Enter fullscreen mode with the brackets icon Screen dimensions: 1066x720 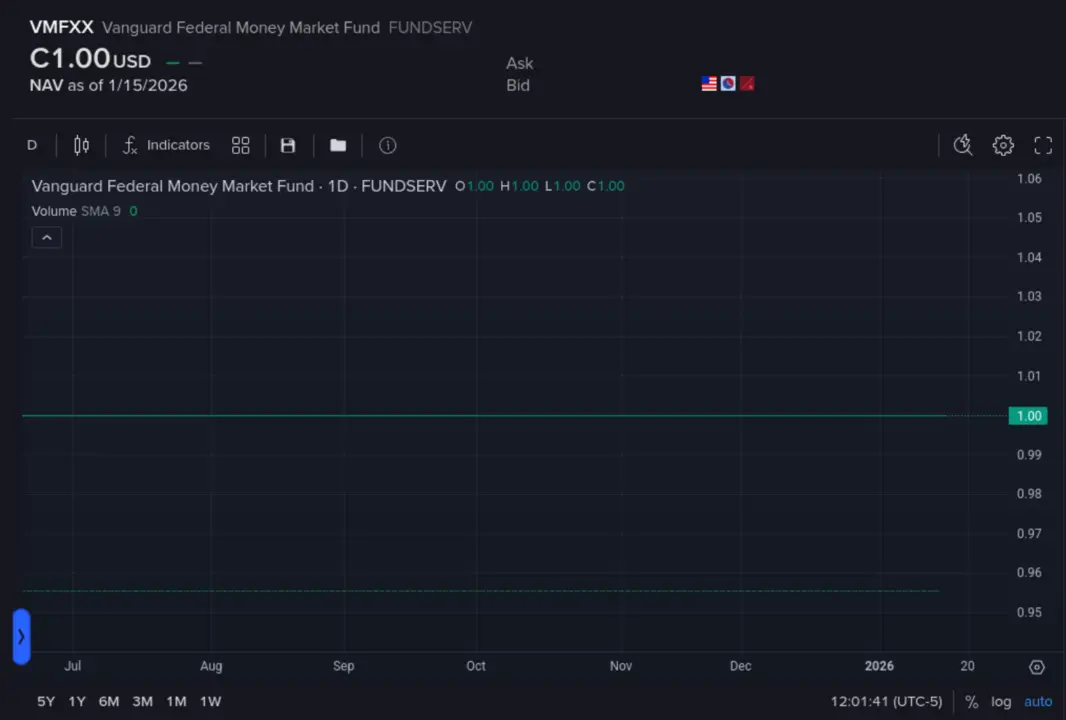click(1043, 145)
